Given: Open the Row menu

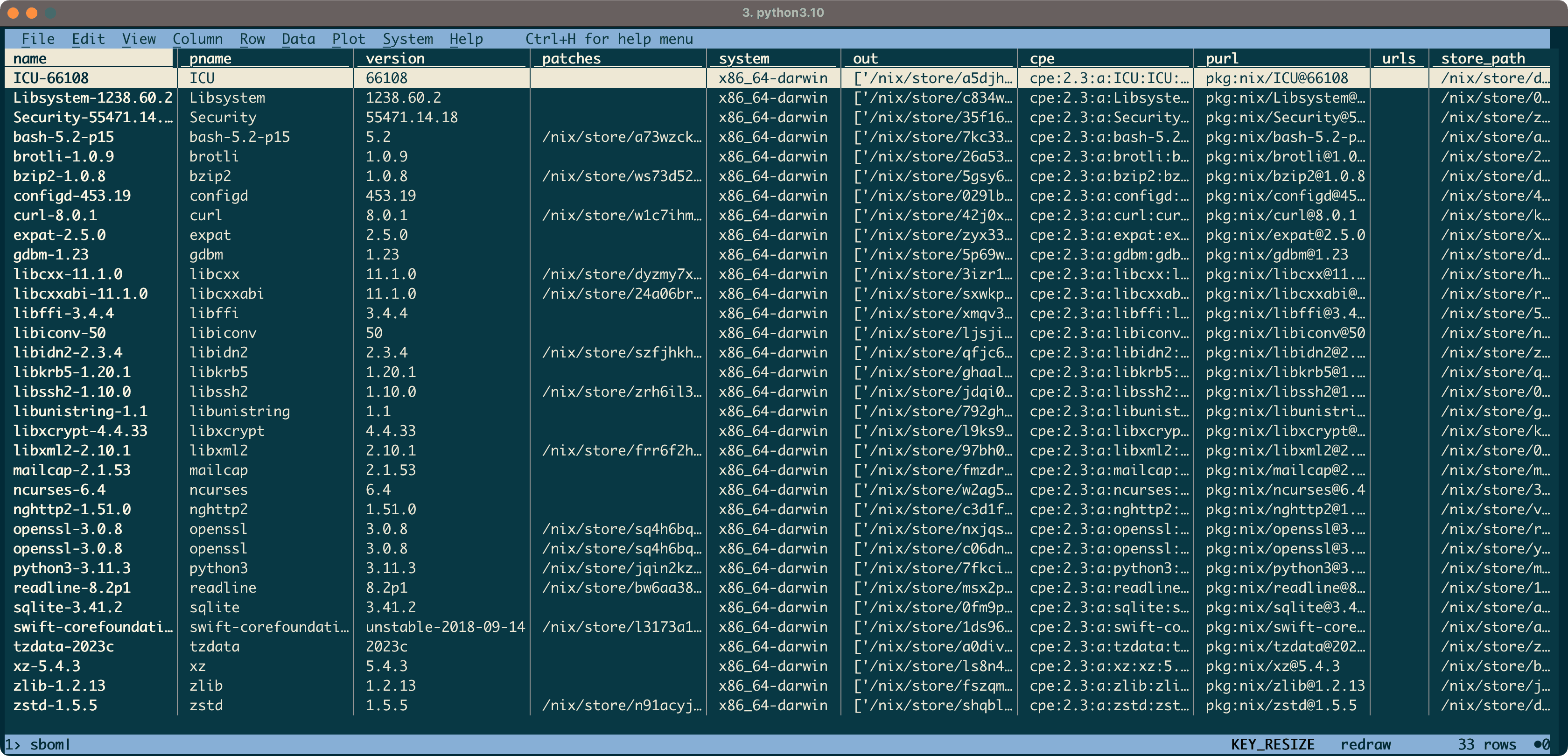Looking at the screenshot, I should pyautogui.click(x=252, y=38).
